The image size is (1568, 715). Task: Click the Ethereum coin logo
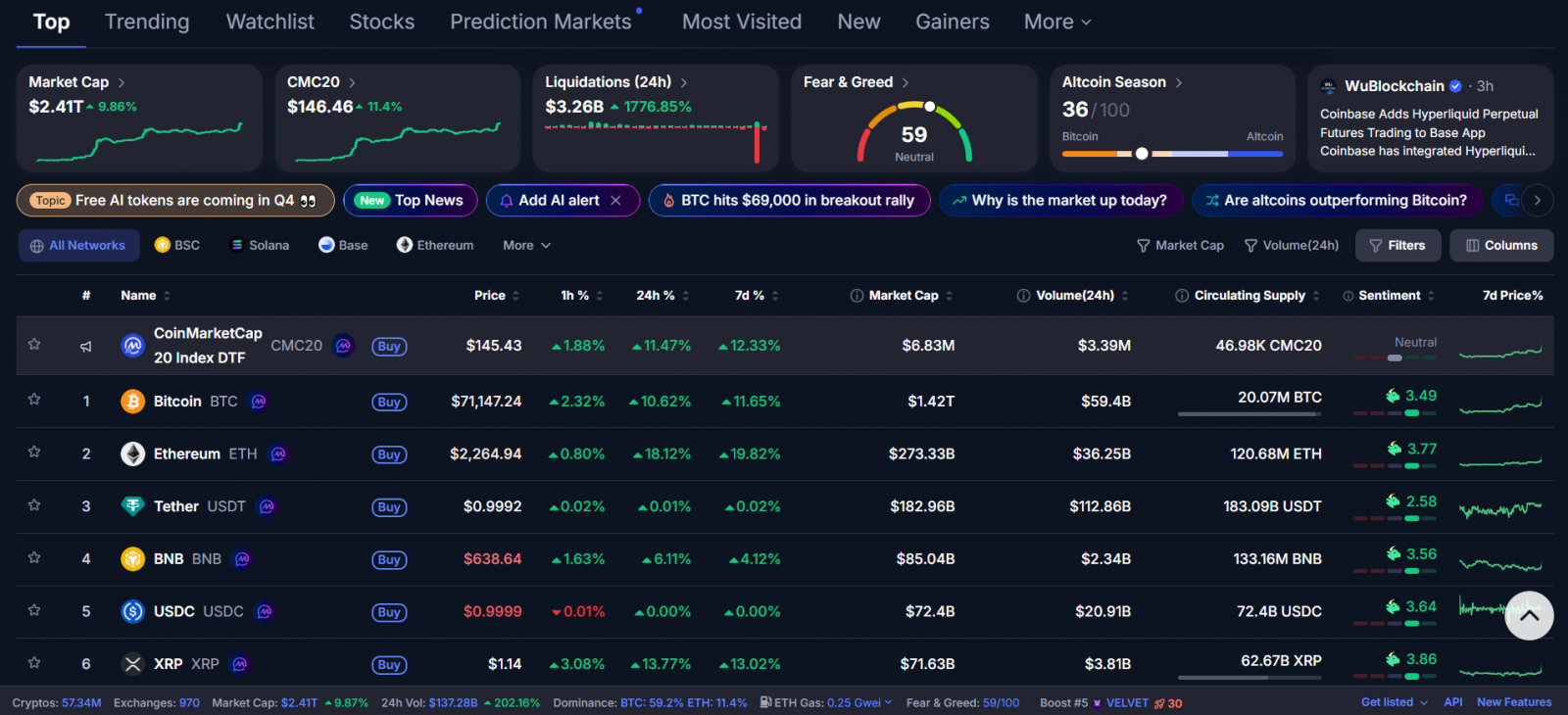pos(132,453)
